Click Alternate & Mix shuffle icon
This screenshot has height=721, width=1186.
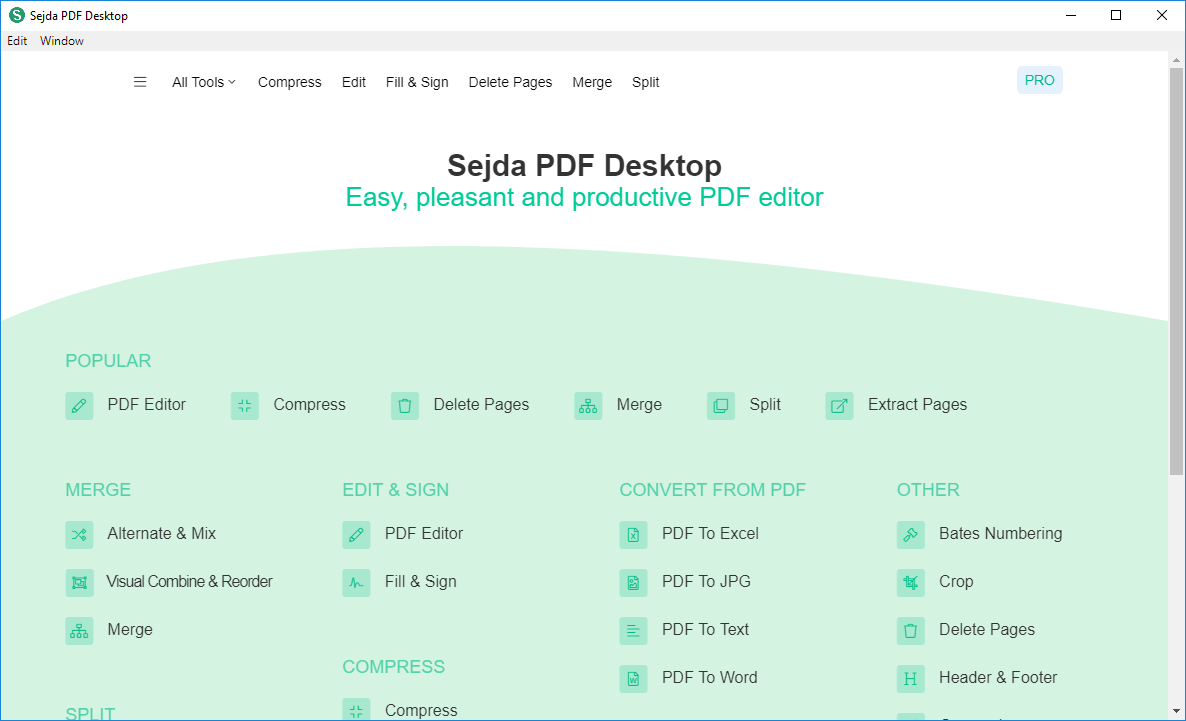pos(79,535)
